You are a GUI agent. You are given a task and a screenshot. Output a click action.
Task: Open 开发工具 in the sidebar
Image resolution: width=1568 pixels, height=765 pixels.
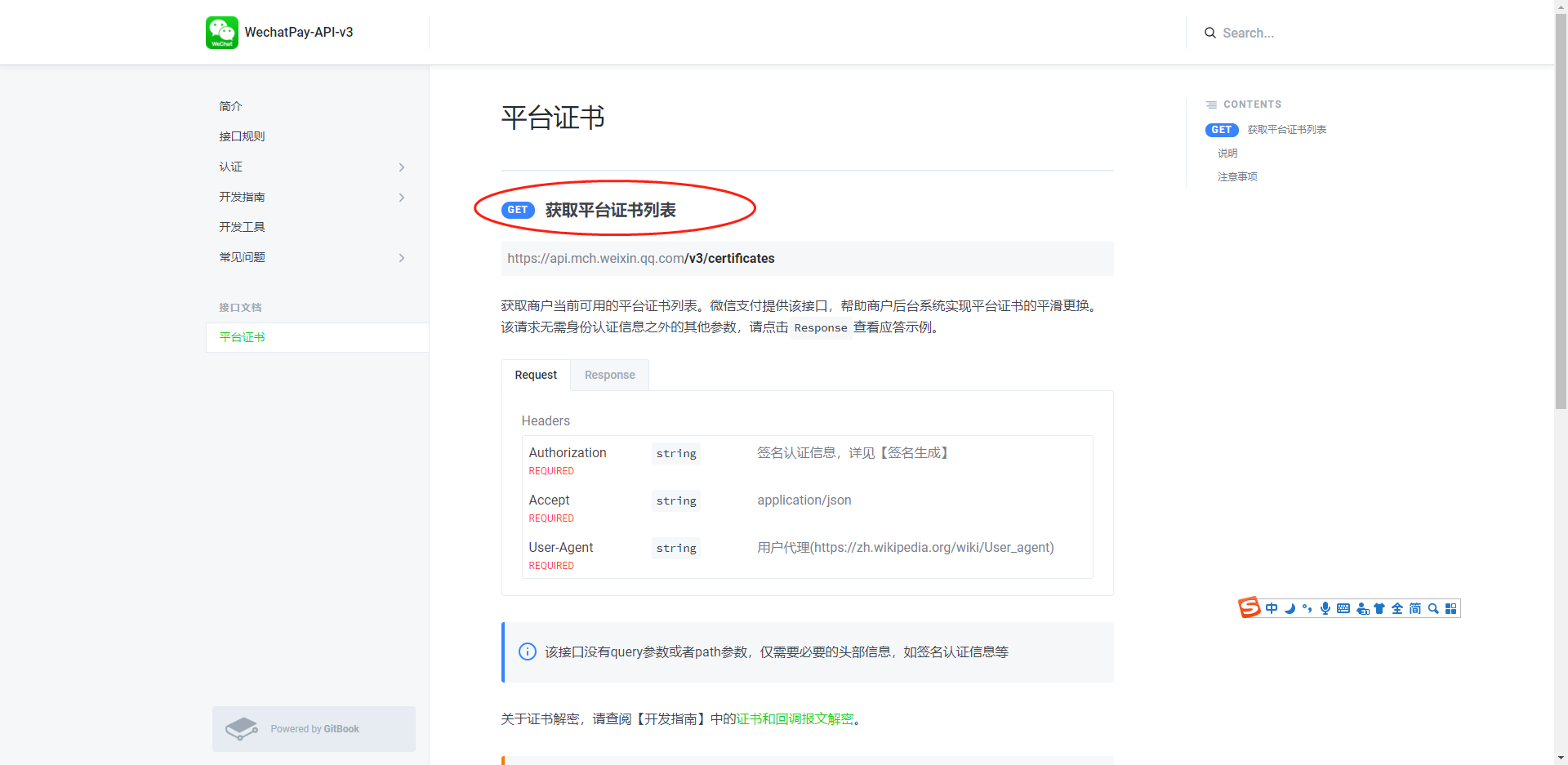point(242,227)
